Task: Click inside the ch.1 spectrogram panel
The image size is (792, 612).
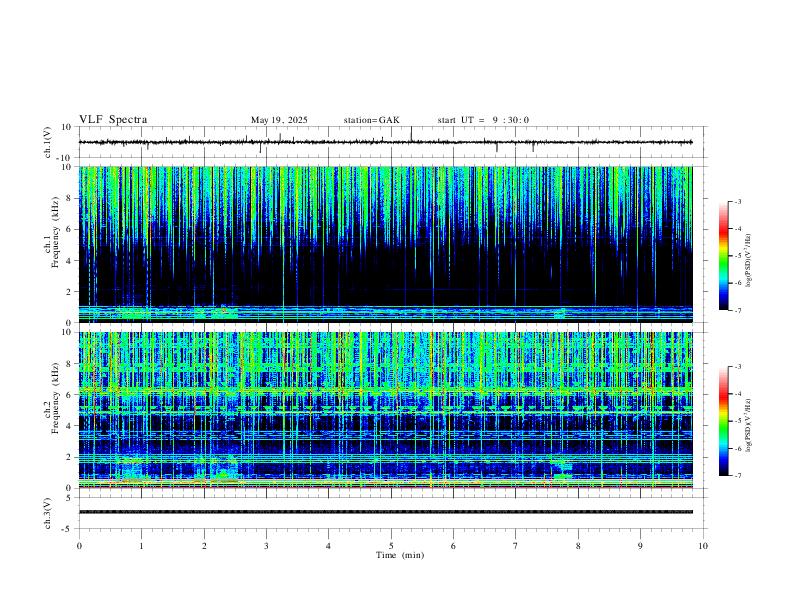Action: click(385, 244)
